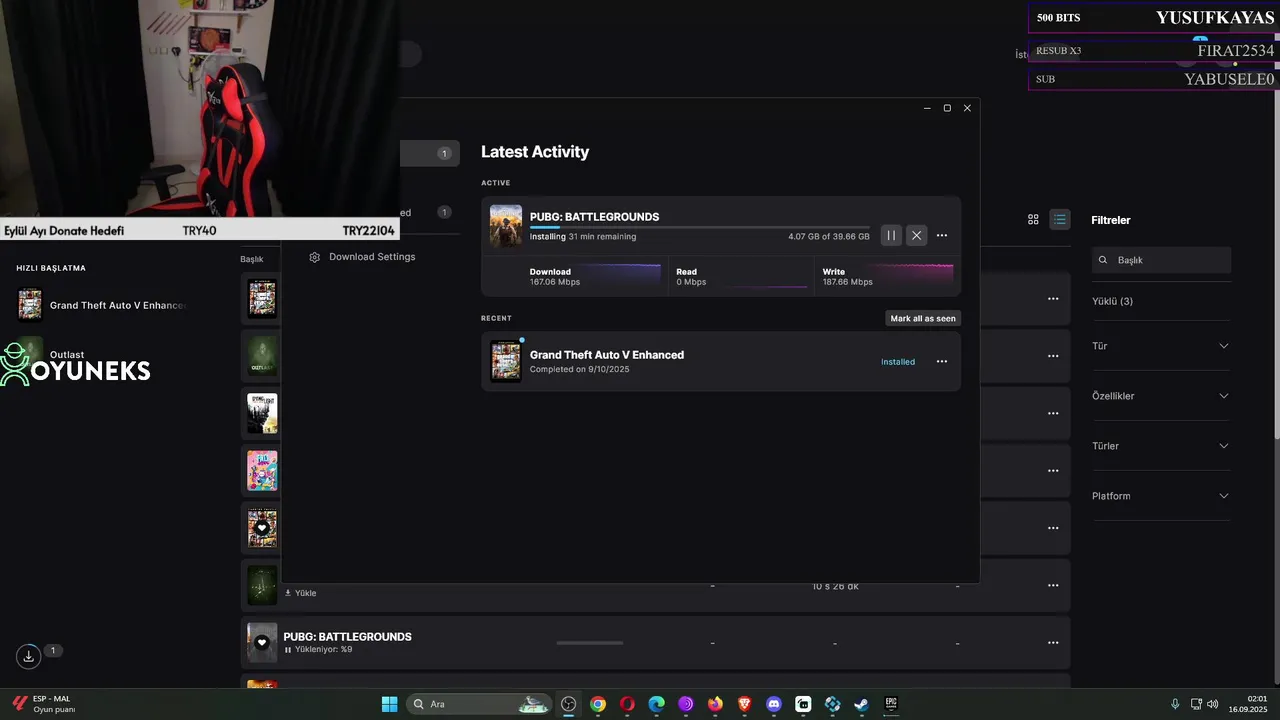Open the ESP - MAL score widget on taskbar

[44, 704]
